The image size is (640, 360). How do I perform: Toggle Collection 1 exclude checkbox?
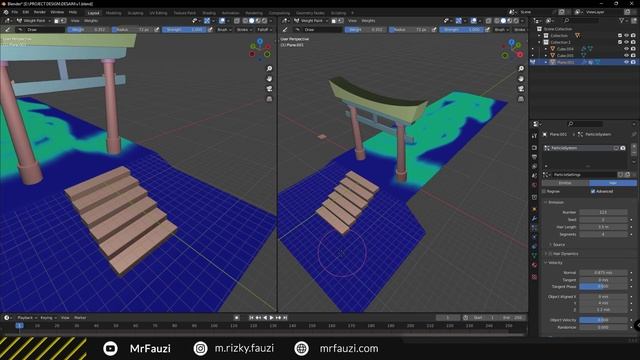620,42
